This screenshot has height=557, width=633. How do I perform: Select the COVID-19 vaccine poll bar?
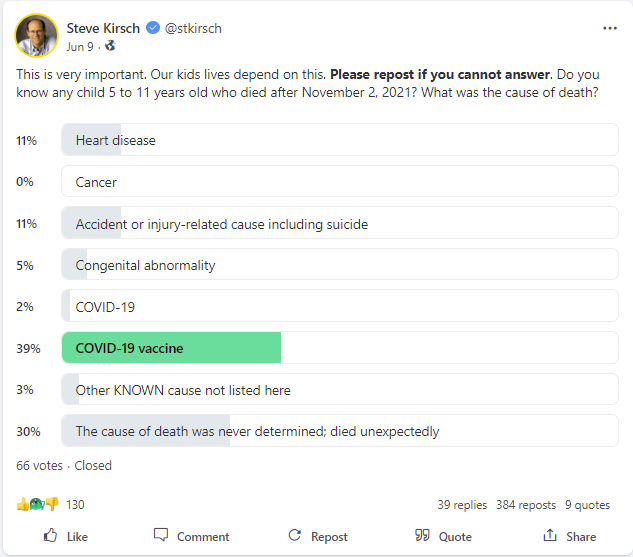click(x=340, y=348)
